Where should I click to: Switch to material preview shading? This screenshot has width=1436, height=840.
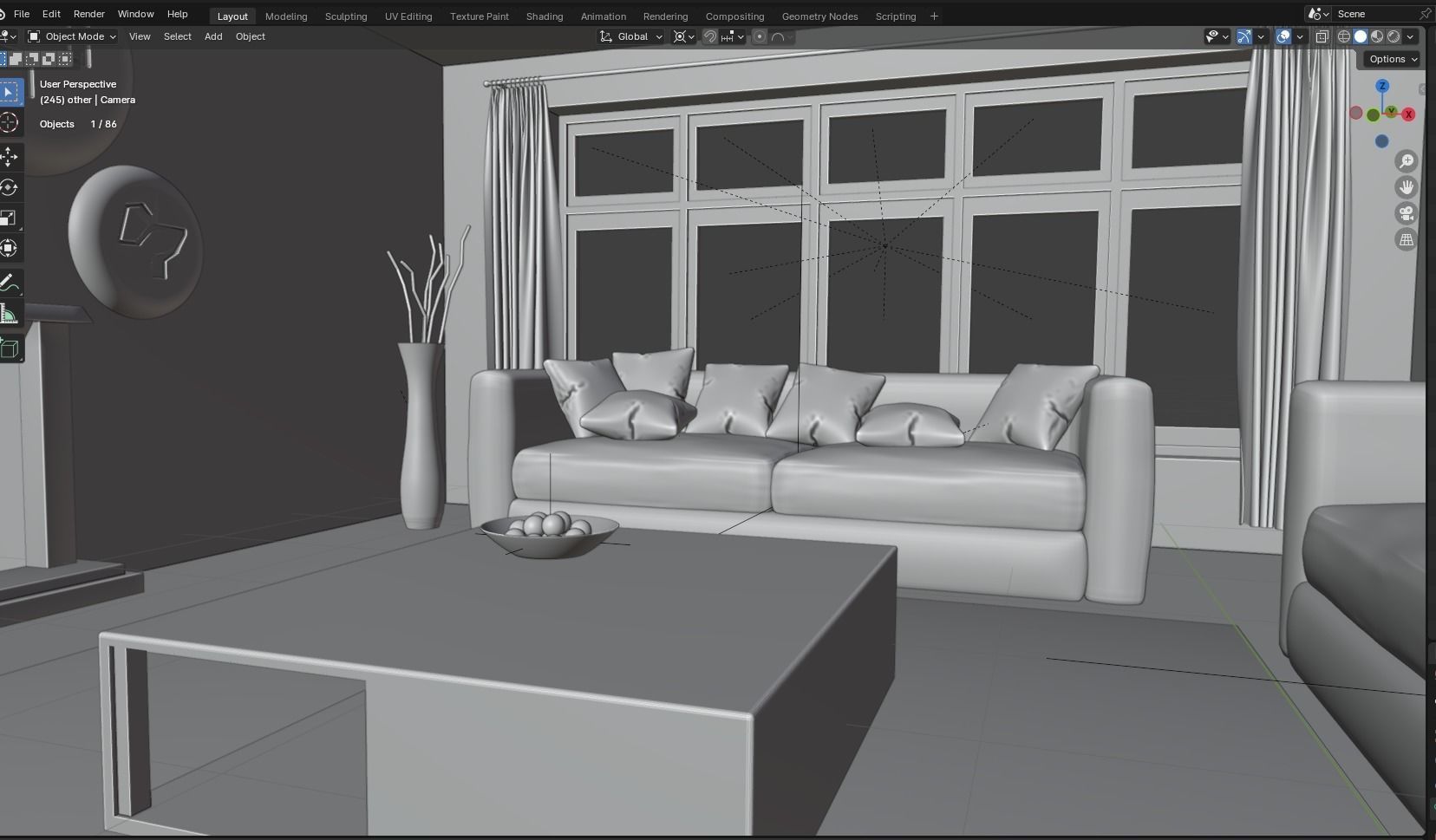coord(1377,36)
